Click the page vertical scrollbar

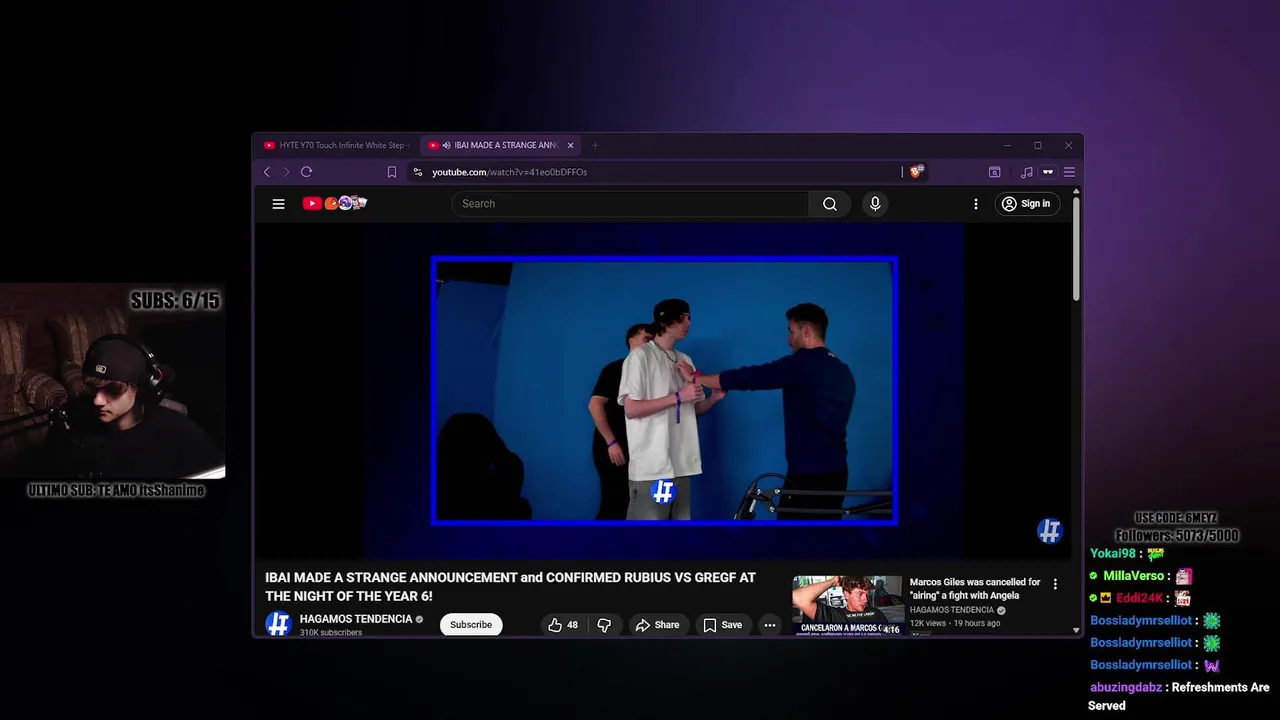(1077, 250)
